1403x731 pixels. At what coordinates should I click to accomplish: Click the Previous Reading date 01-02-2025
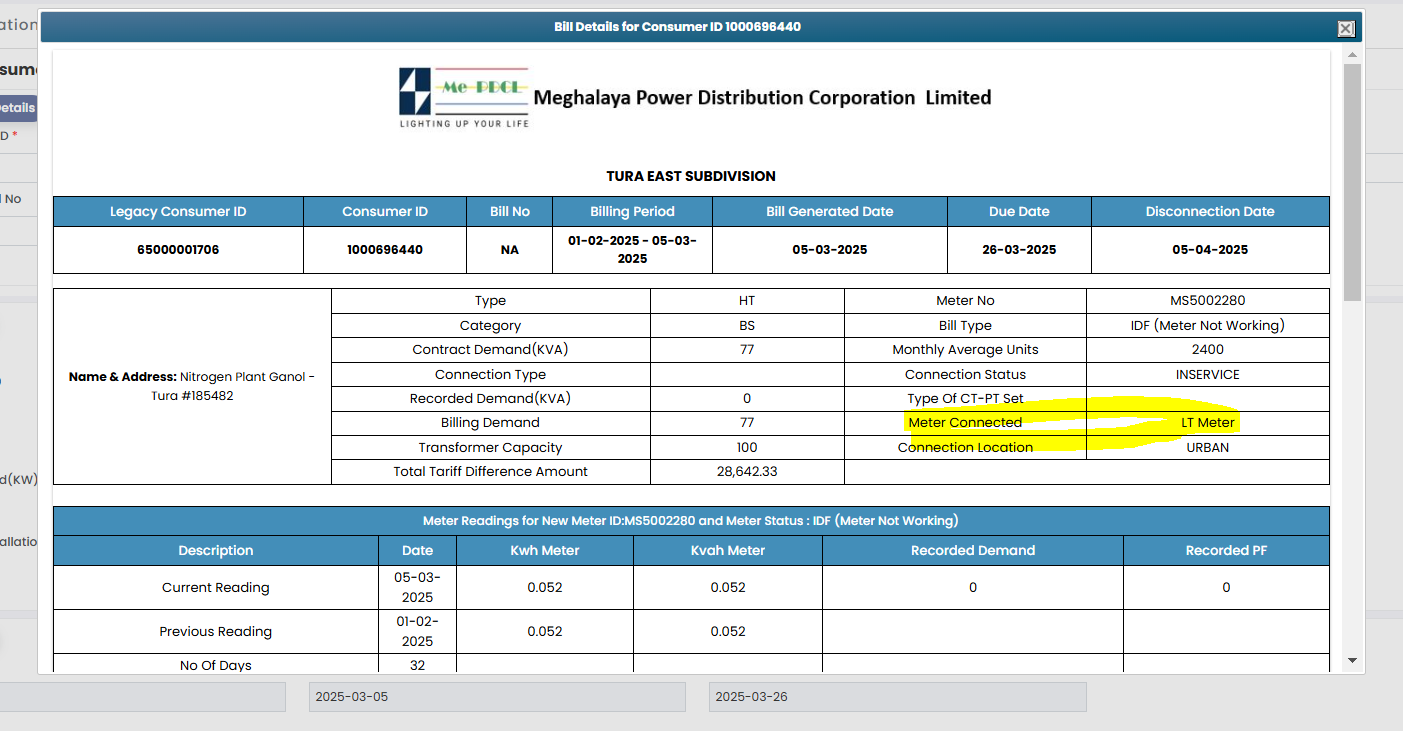click(x=418, y=631)
